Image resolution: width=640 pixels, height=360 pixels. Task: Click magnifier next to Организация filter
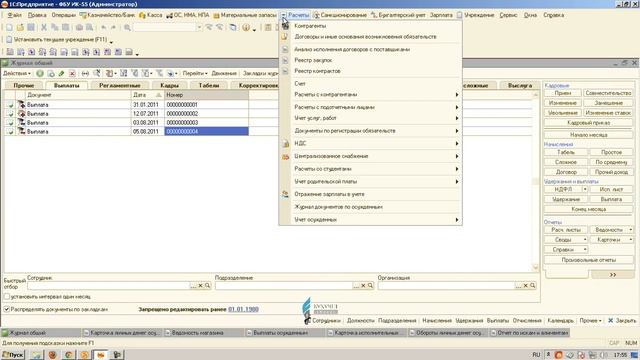coord(533,286)
